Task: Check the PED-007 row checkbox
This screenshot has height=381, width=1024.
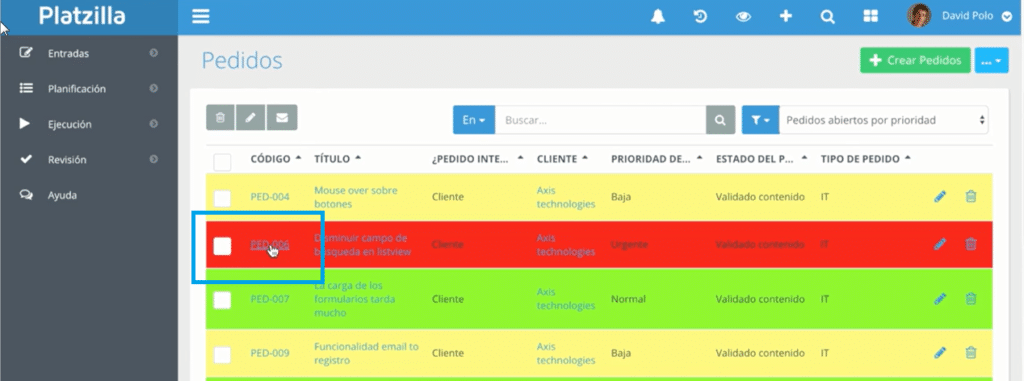Action: click(222, 300)
